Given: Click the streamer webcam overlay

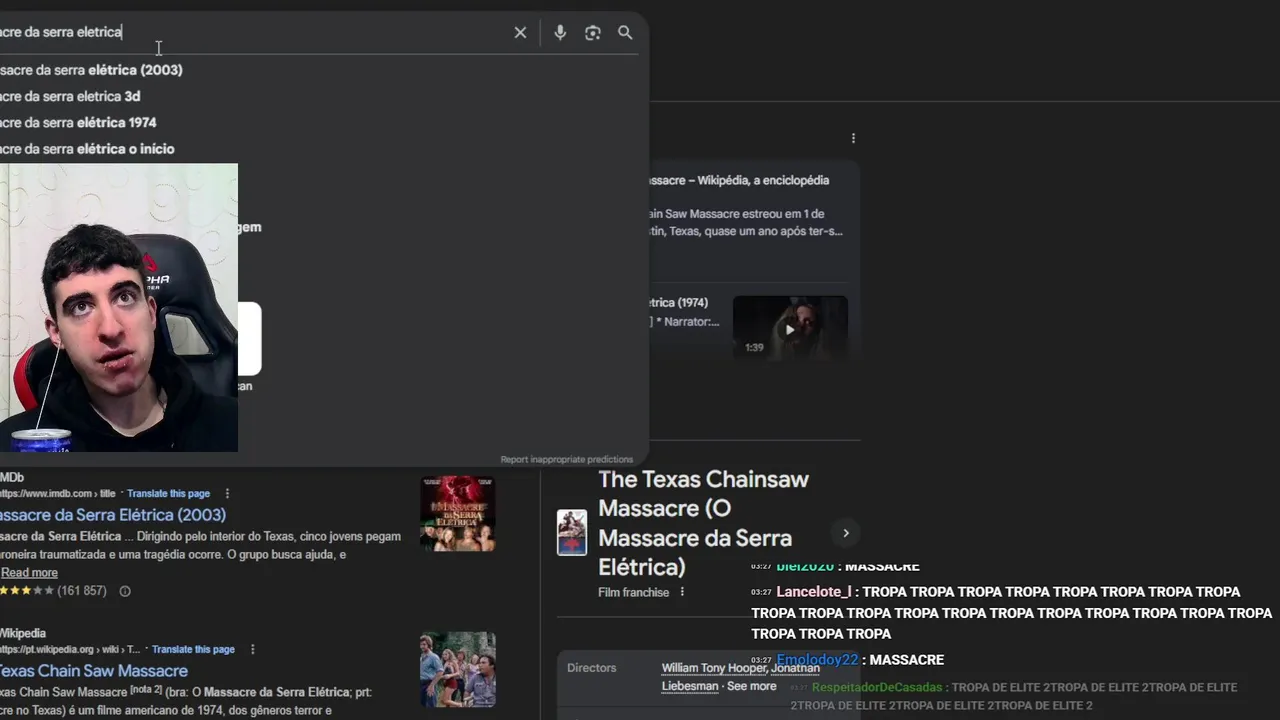Looking at the screenshot, I should tap(119, 308).
